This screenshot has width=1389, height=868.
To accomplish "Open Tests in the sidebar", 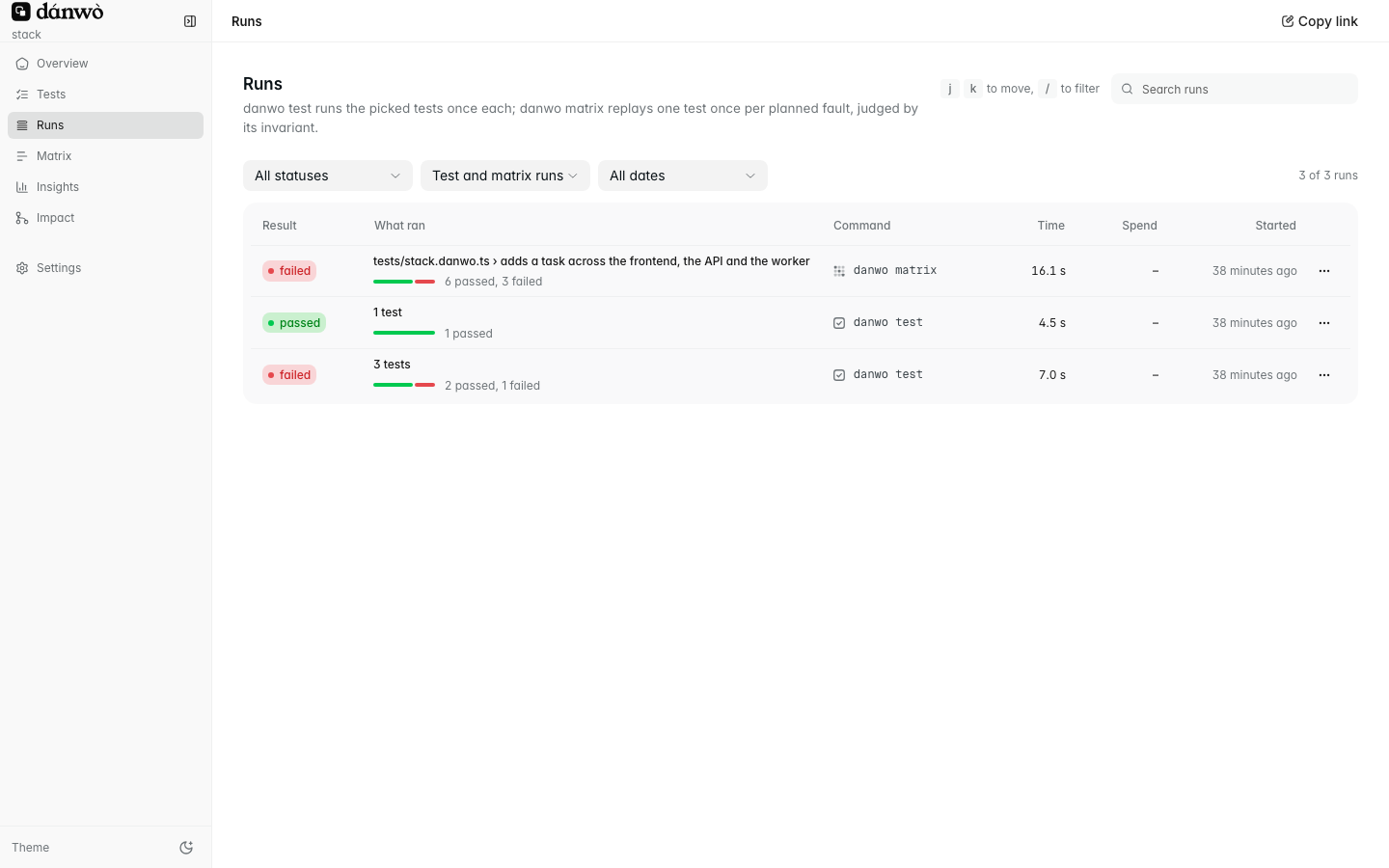I will coord(105,95).
